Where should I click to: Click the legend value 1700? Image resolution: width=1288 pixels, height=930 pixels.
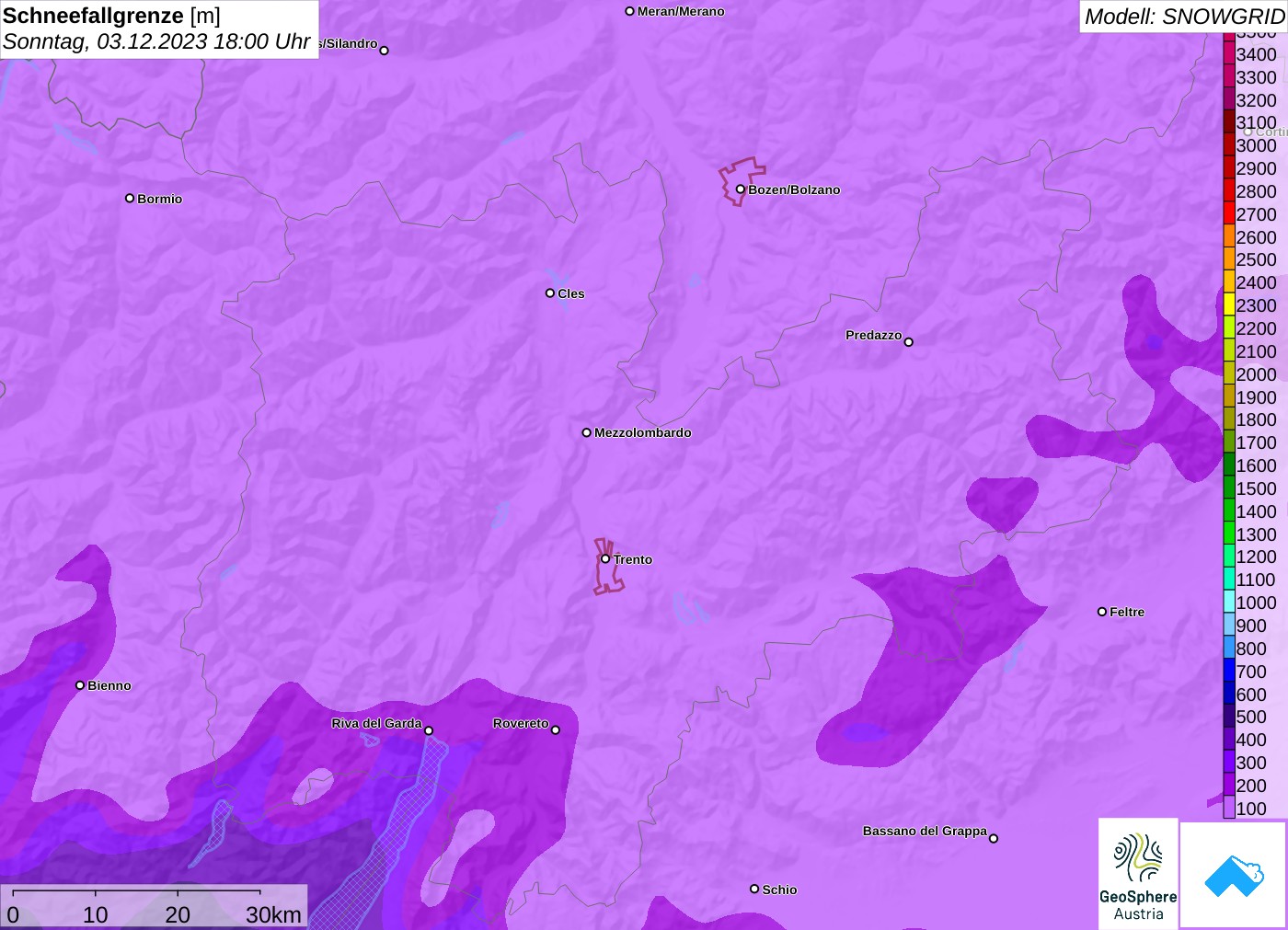tap(1256, 442)
